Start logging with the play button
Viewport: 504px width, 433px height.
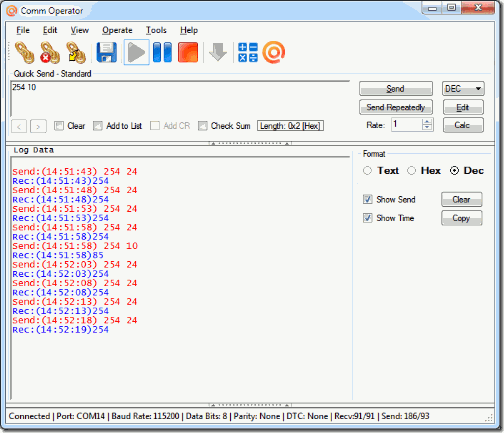click(x=136, y=52)
